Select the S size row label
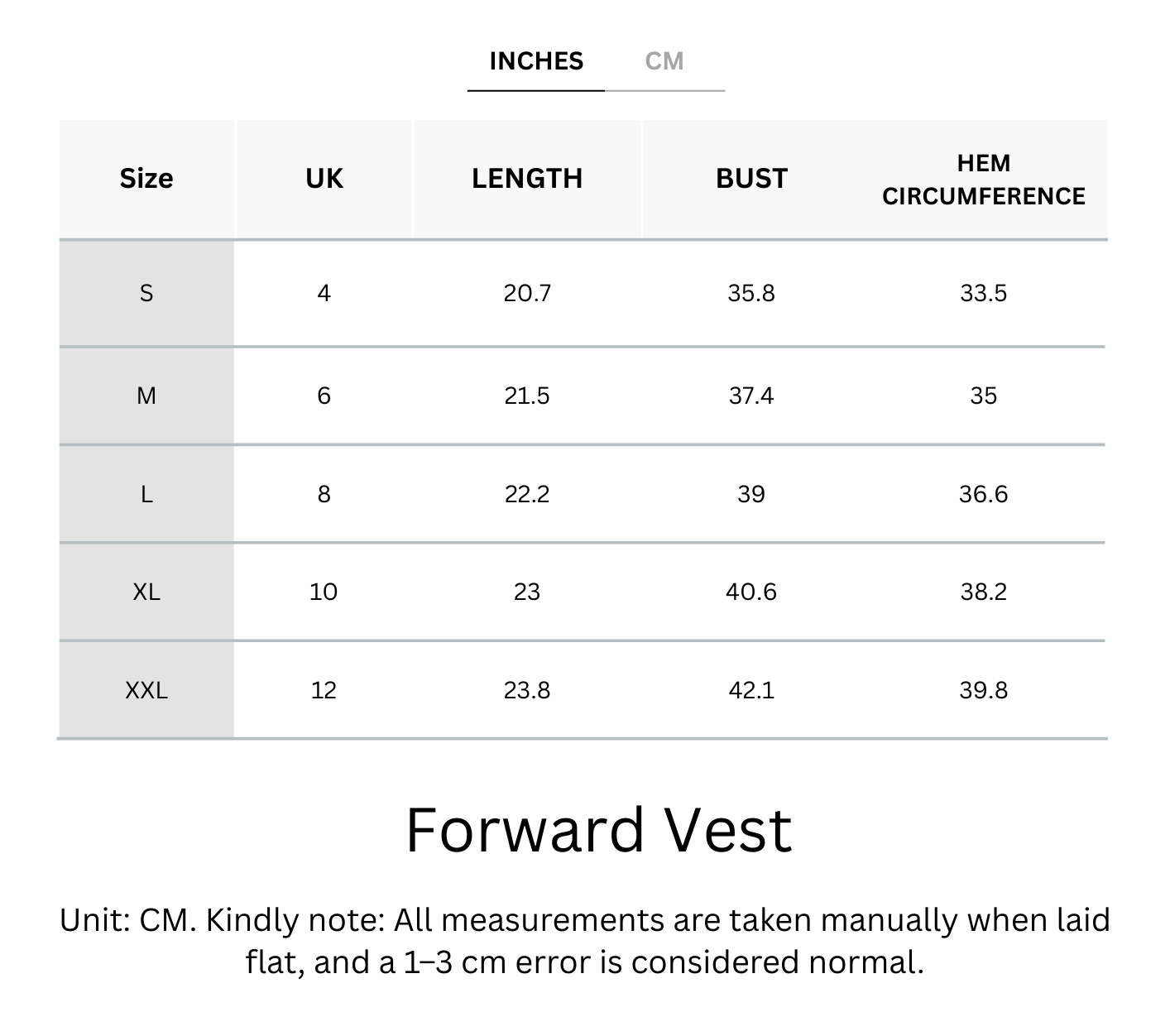Screen dimensions: 1170x1036 pyautogui.click(x=146, y=293)
